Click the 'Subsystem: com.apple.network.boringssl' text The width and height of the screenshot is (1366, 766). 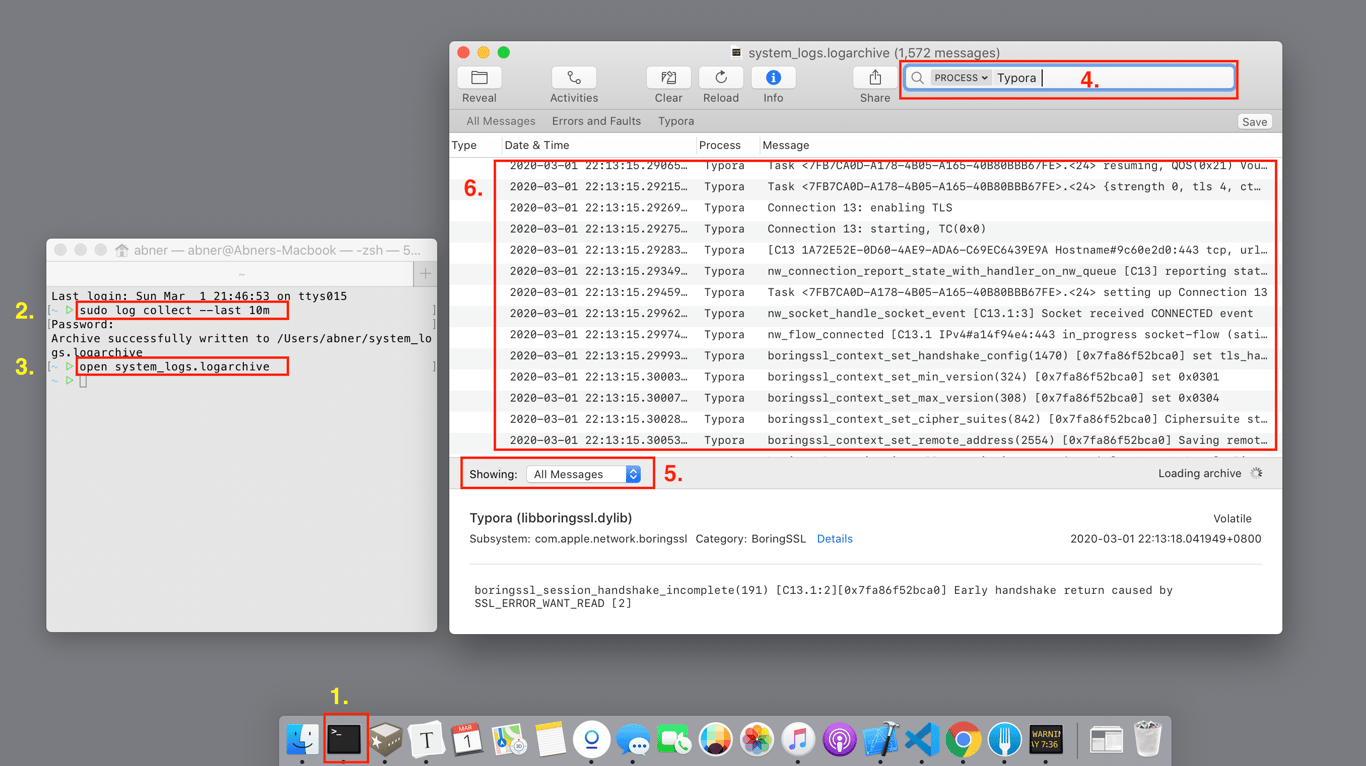(578, 539)
